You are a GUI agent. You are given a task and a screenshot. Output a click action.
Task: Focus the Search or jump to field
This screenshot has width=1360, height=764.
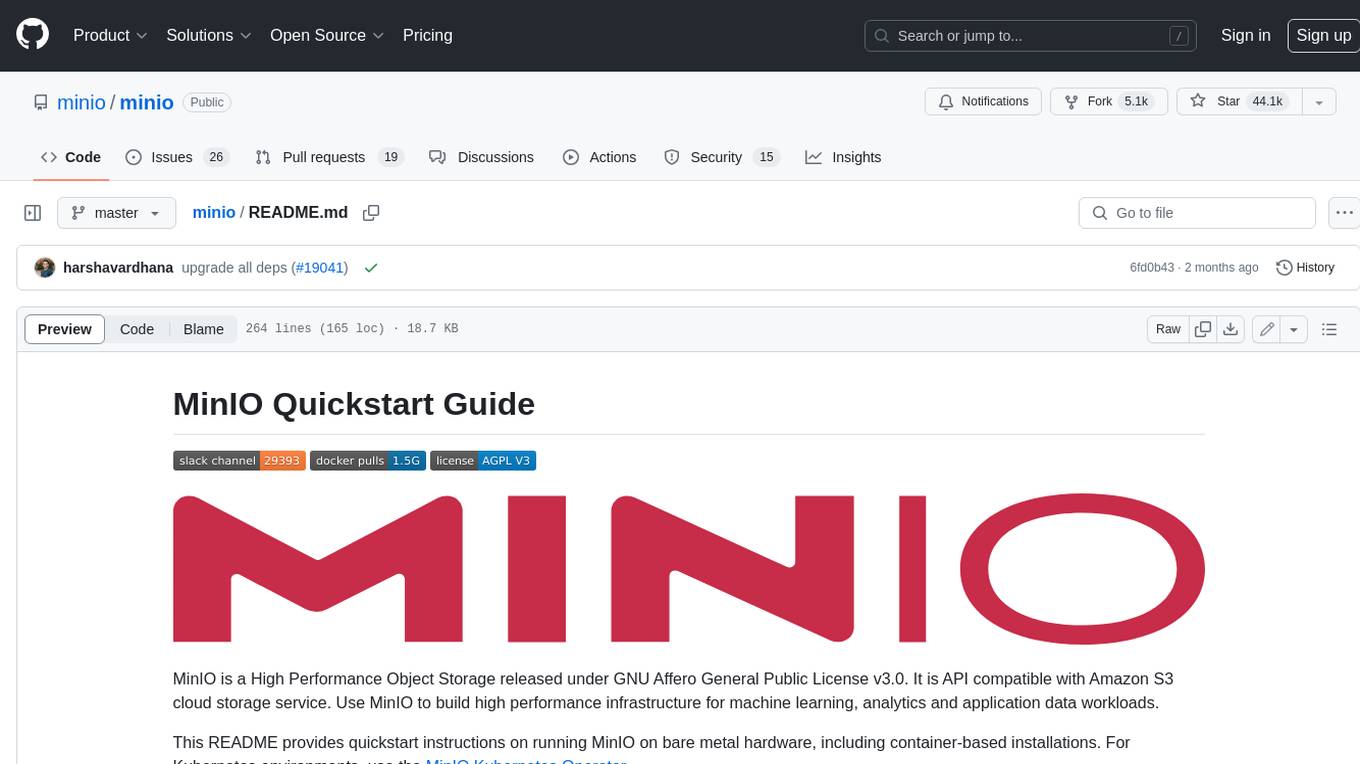click(1031, 35)
